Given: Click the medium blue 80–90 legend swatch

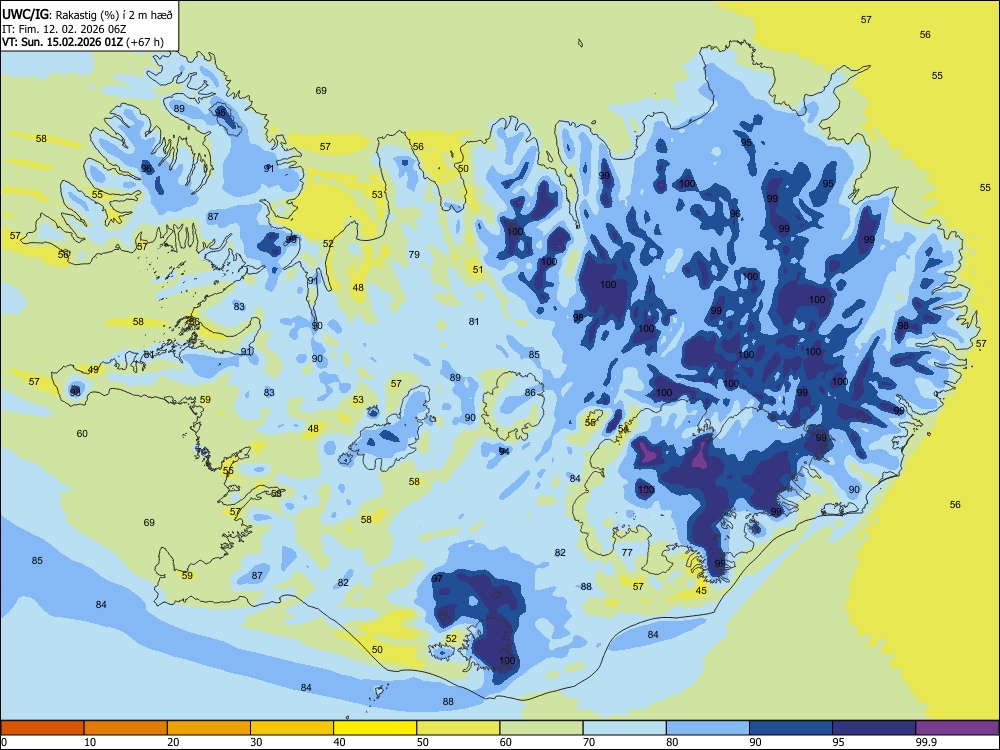Looking at the screenshot, I should 708,728.
